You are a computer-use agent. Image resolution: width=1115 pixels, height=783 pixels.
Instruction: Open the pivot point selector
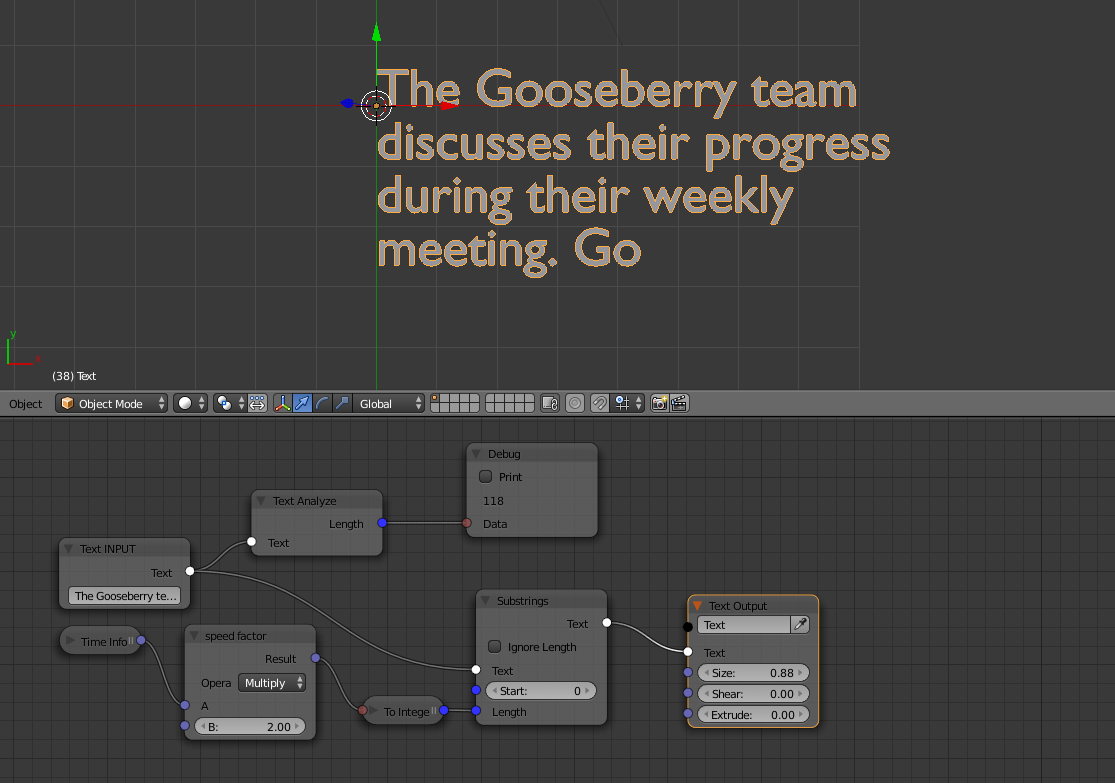click(x=230, y=404)
